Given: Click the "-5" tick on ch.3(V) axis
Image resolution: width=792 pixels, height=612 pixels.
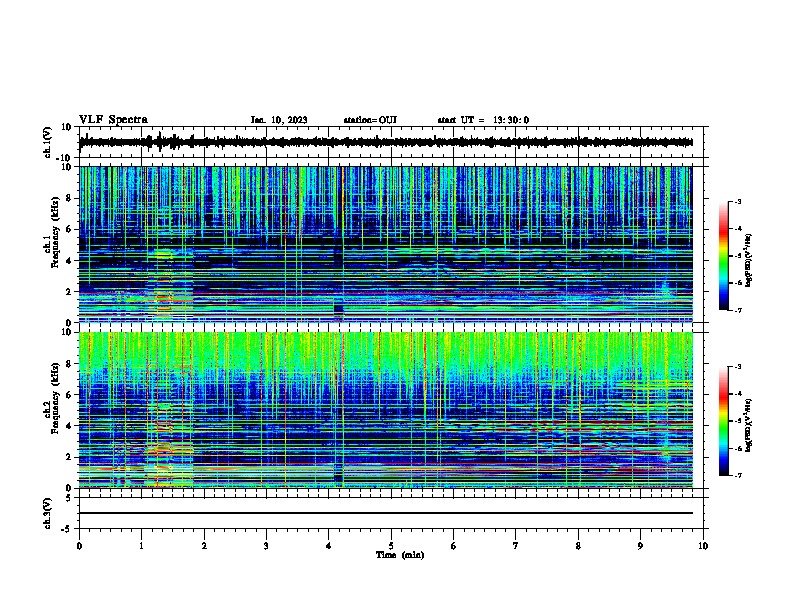Looking at the screenshot, I should click(x=67, y=529).
